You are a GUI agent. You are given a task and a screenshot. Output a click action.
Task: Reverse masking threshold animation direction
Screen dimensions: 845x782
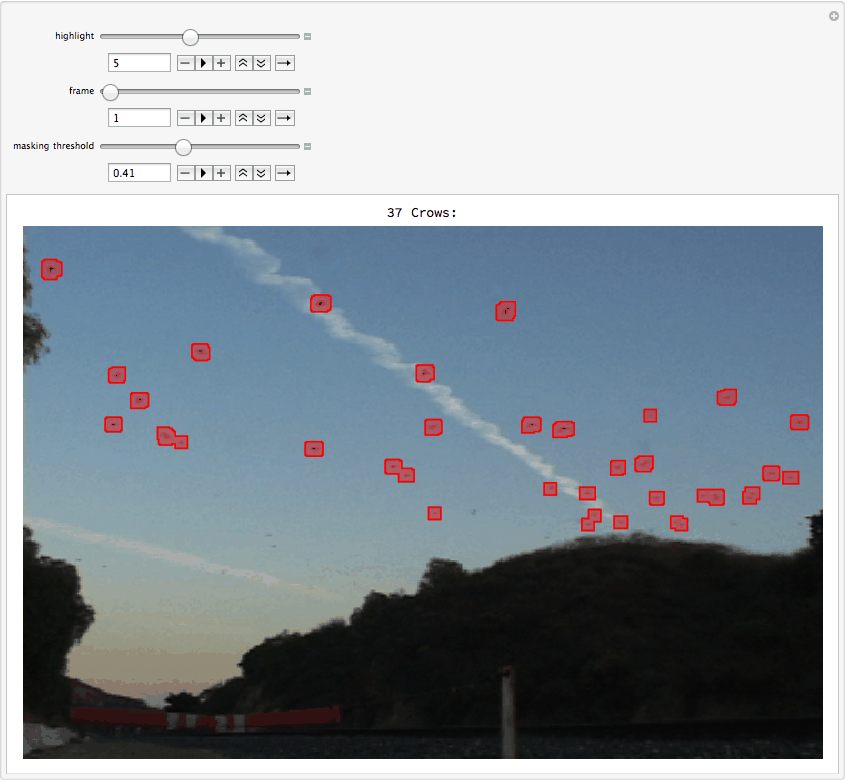(284, 172)
